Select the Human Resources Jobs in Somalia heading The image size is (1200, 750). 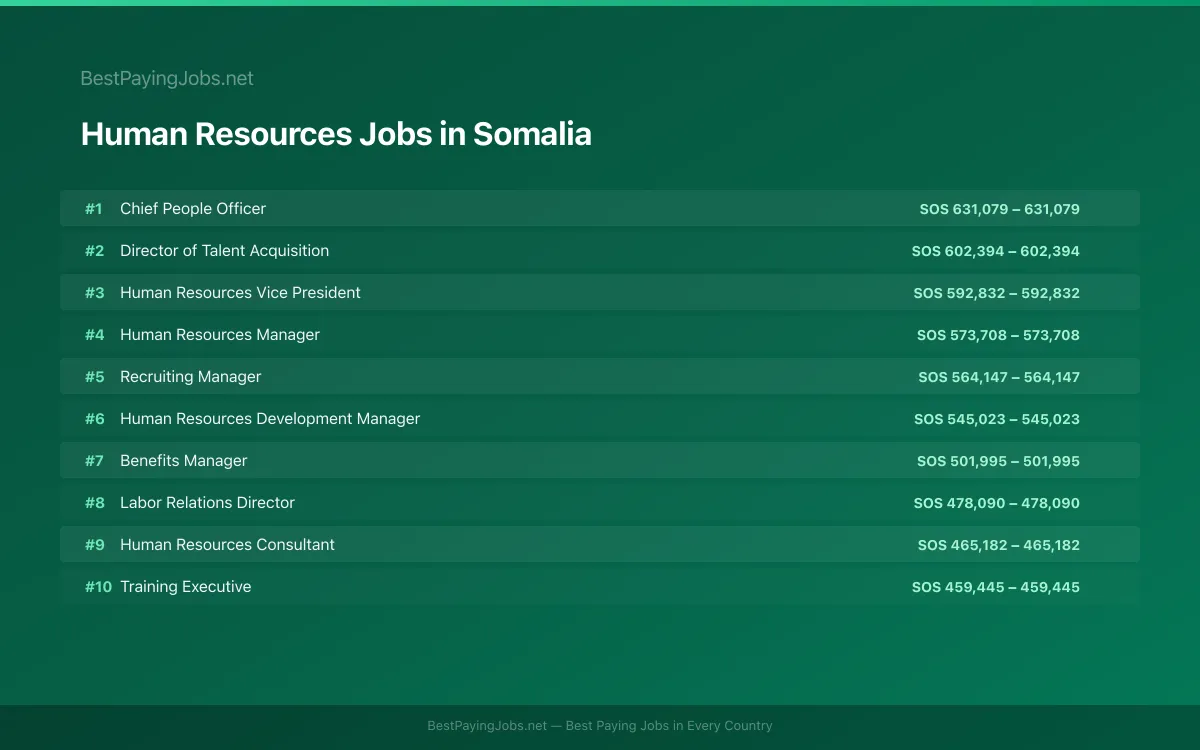coord(336,134)
